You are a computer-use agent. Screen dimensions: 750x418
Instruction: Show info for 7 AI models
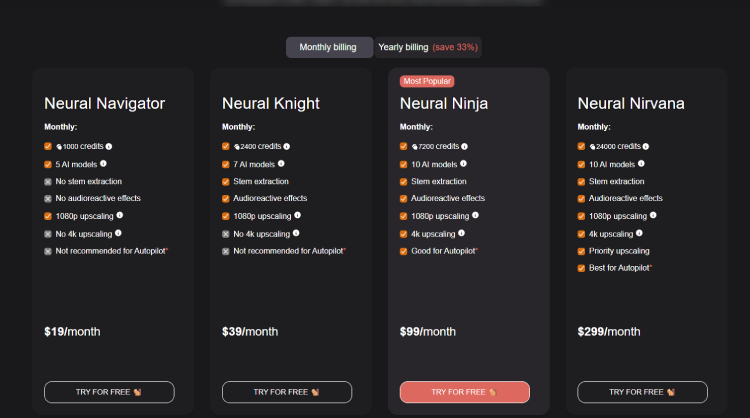point(281,164)
